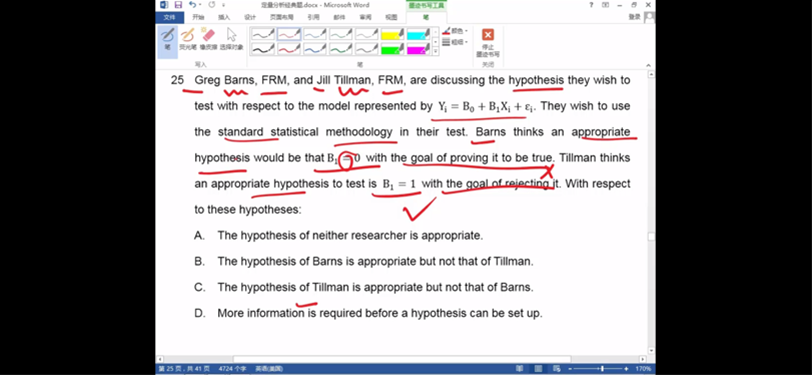Screen dimensions: 812x375
Task: Pick the yellow highlighter pen style
Action: pos(393,34)
